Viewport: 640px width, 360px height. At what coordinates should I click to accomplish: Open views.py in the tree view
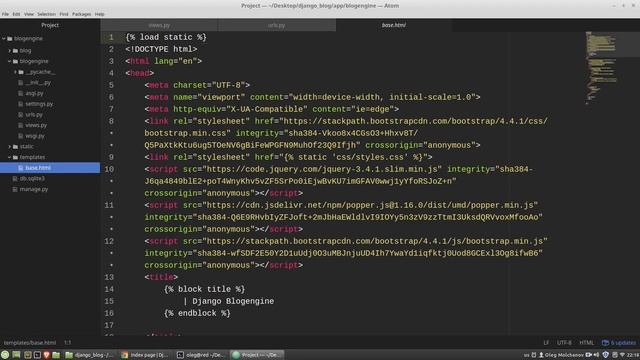point(36,125)
